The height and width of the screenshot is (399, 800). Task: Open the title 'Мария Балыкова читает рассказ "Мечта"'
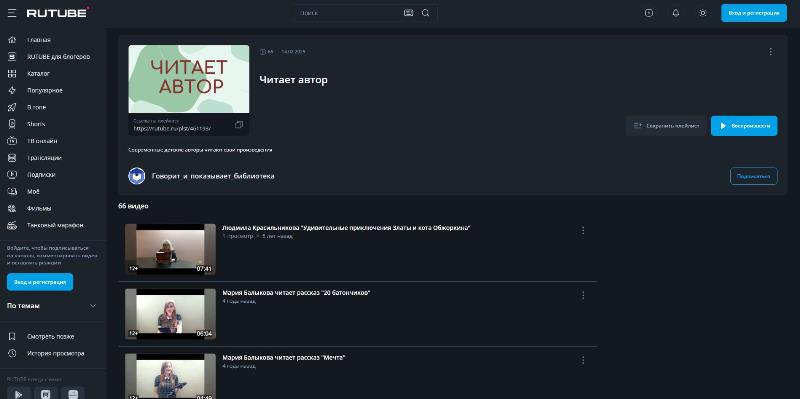click(284, 358)
